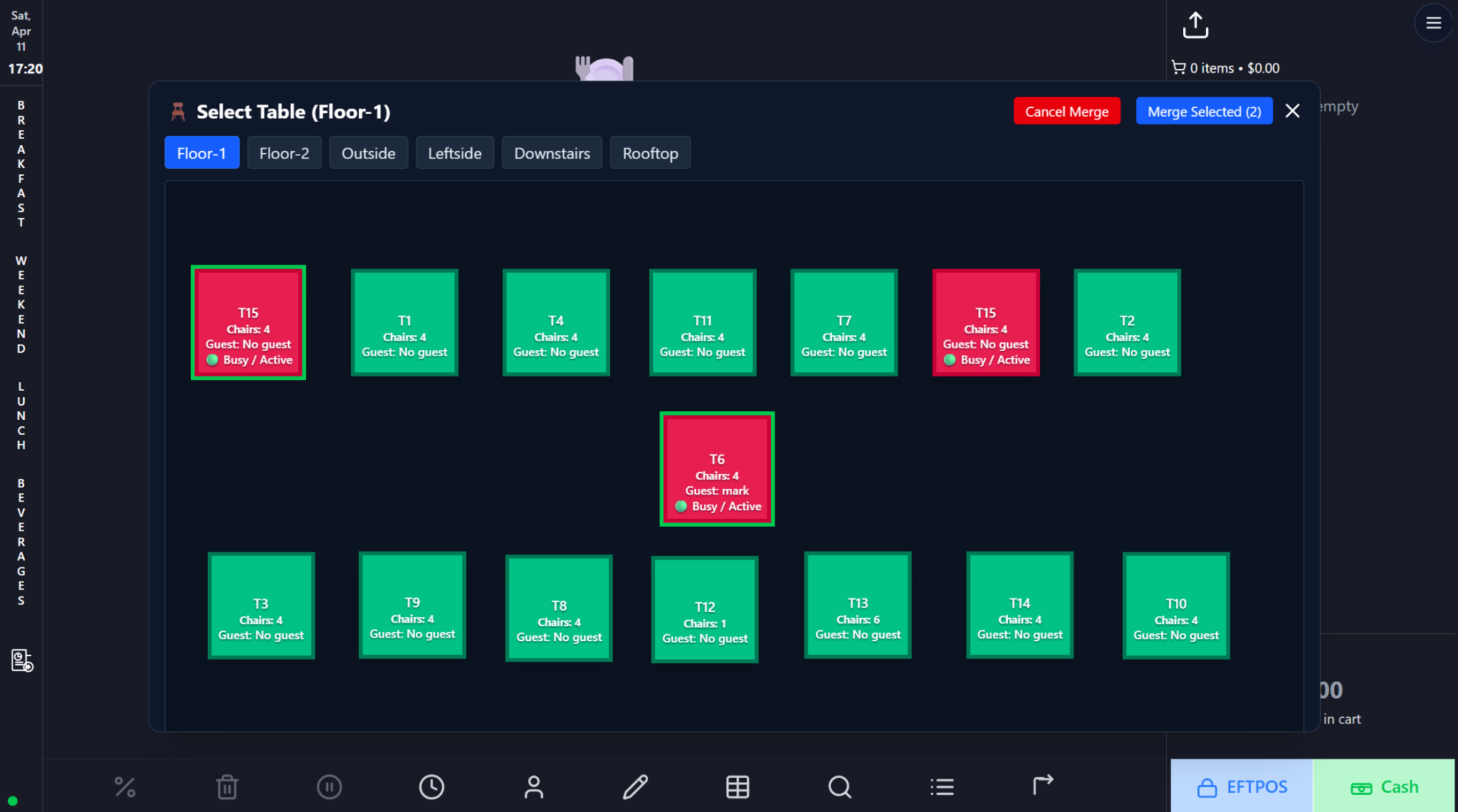The height and width of the screenshot is (812, 1458).
Task: Click the Select Table chair icon
Action: [178, 112]
